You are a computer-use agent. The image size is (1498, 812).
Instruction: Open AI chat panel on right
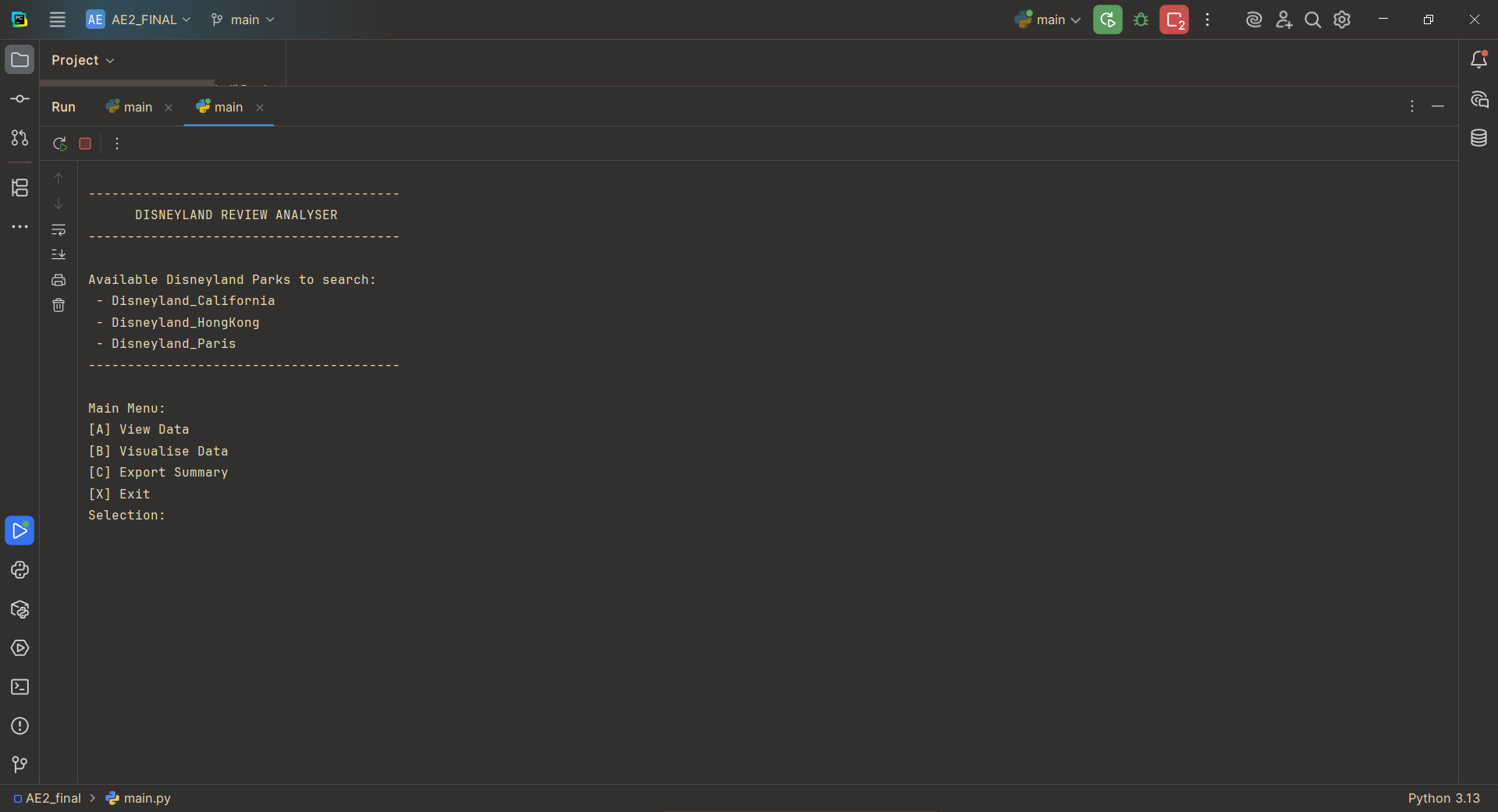pyautogui.click(x=1478, y=99)
